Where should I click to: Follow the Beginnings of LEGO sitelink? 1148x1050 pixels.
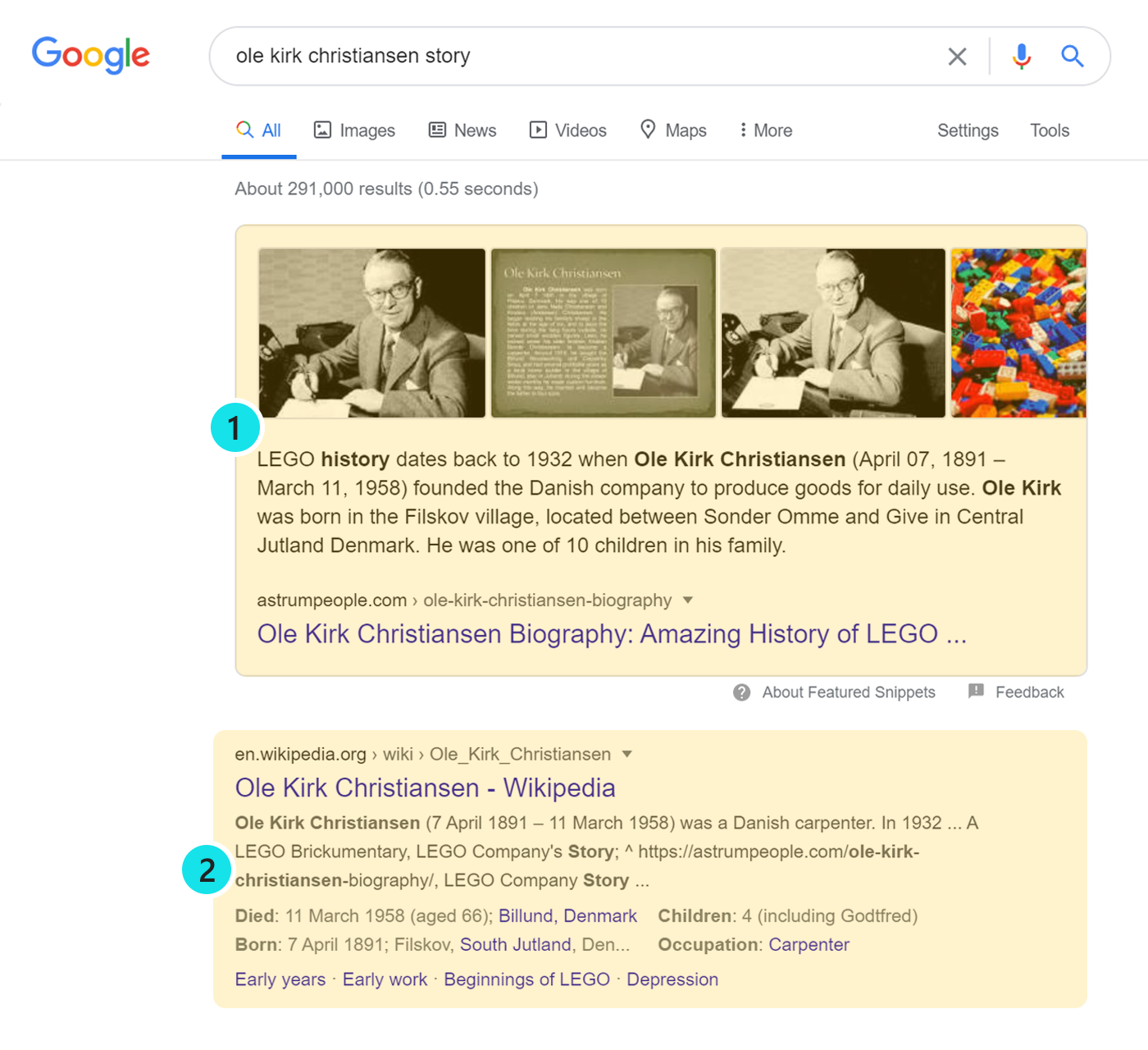[x=526, y=979]
